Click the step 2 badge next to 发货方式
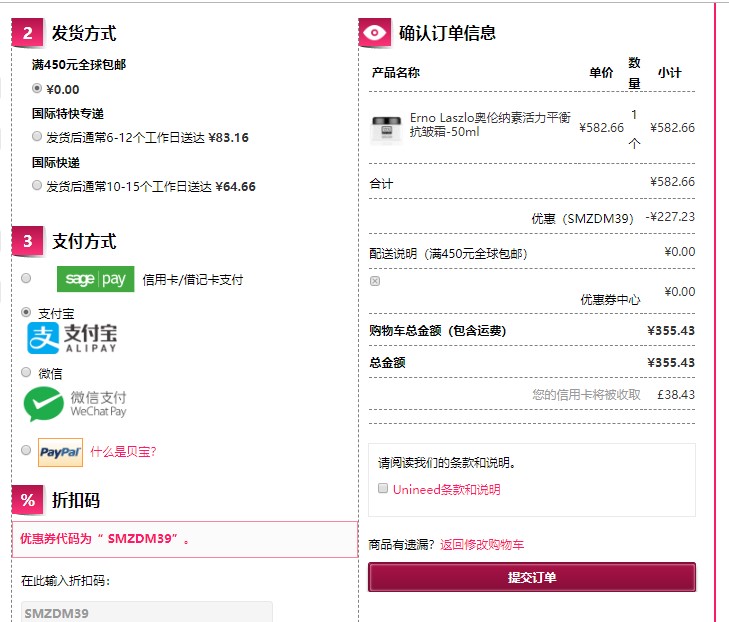The image size is (729, 622). pos(27,33)
